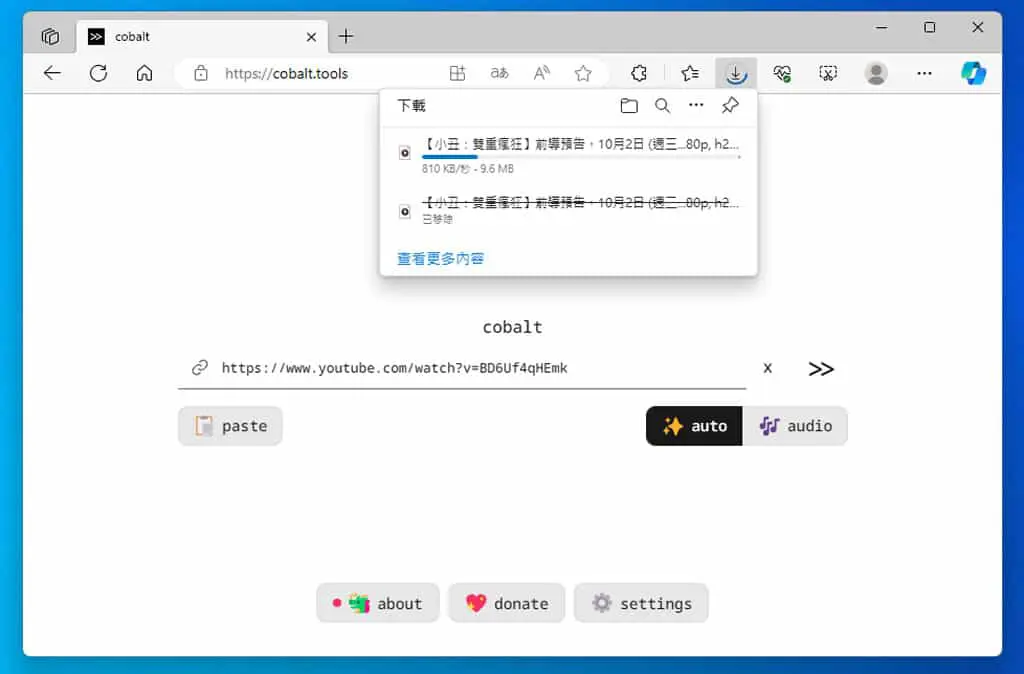Switch cobalt mode to audio
This screenshot has width=1024, height=674.
point(795,426)
